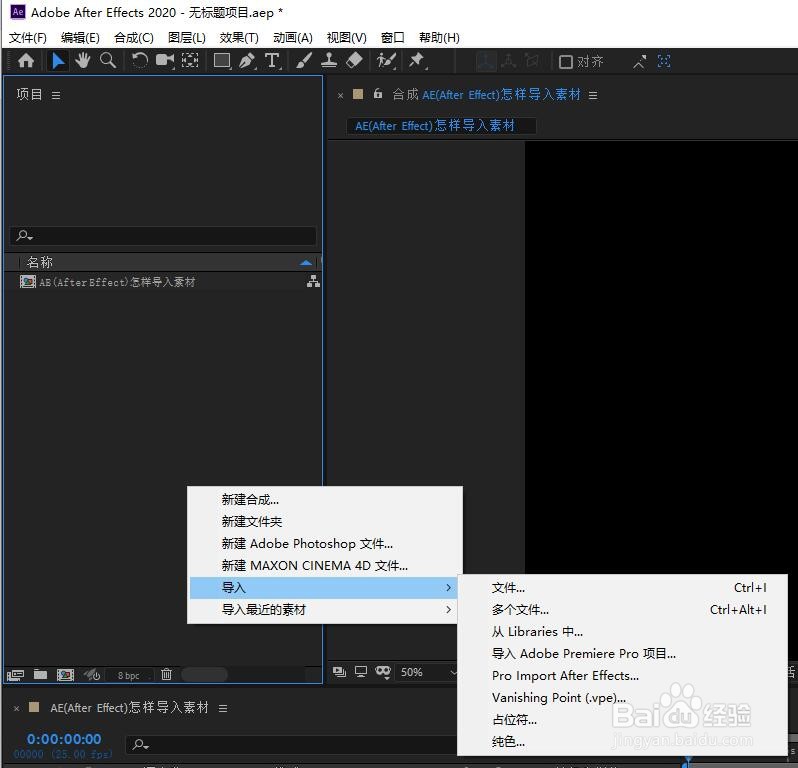Viewport: 798px width, 768px height.
Task: Click the project panel search field
Action: click(x=163, y=236)
